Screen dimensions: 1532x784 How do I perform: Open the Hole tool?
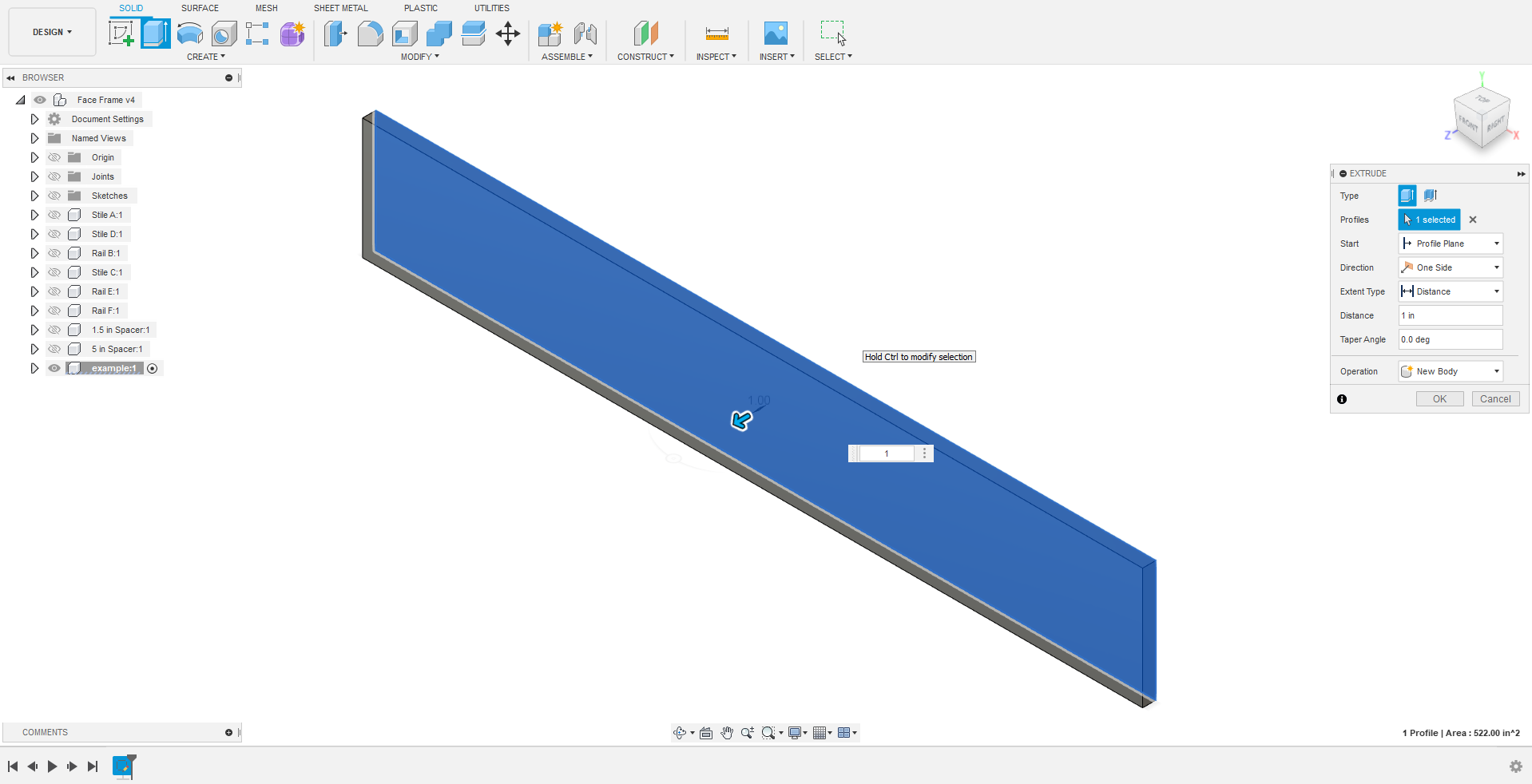point(224,34)
